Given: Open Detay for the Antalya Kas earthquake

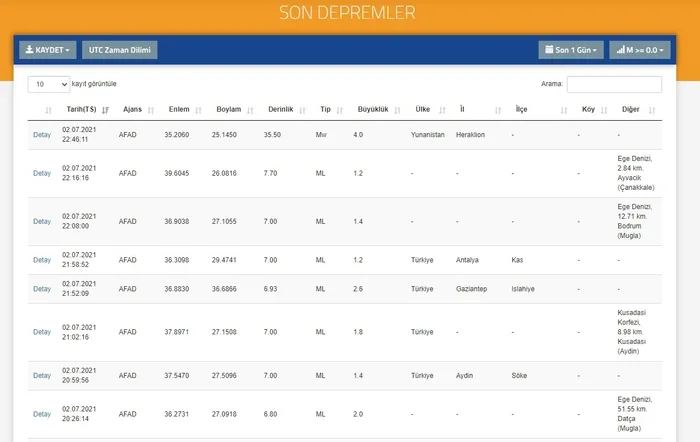Looking at the screenshot, I should [x=42, y=260].
